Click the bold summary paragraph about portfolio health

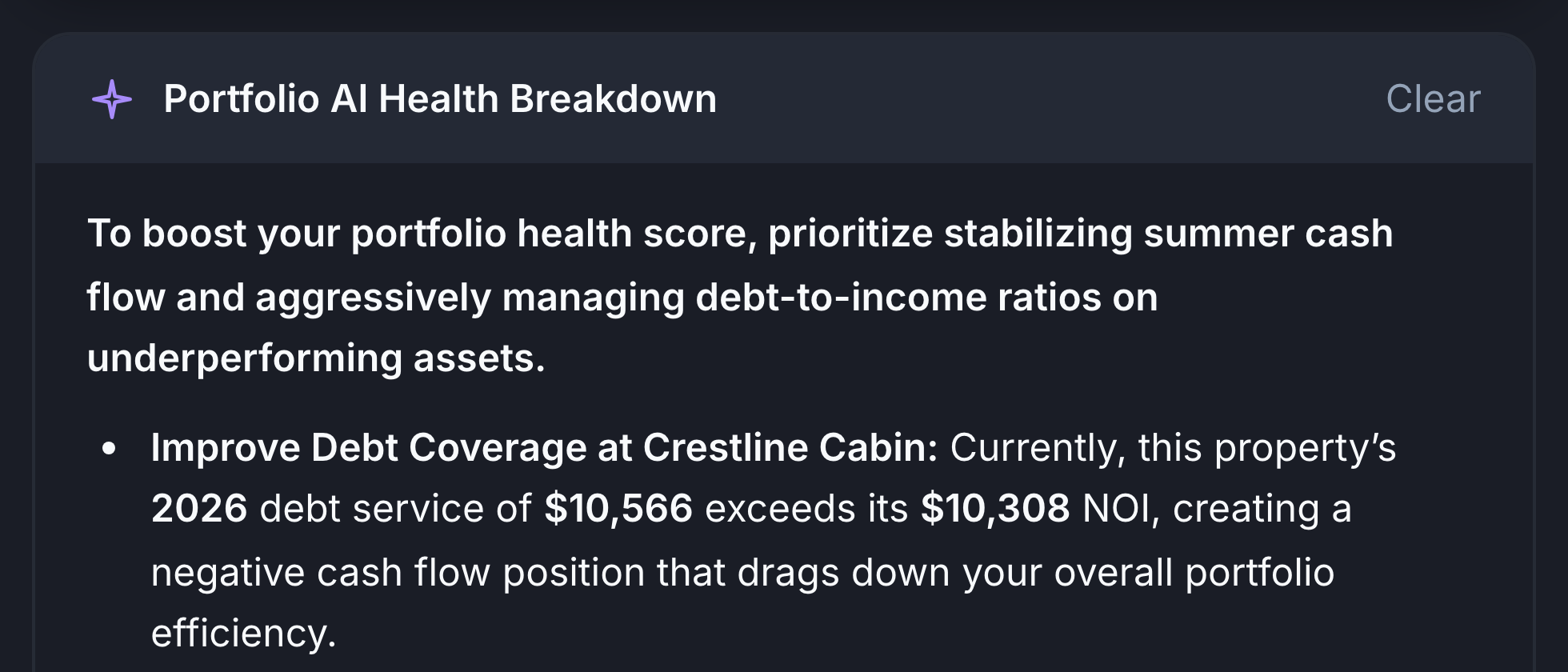pos(740,295)
